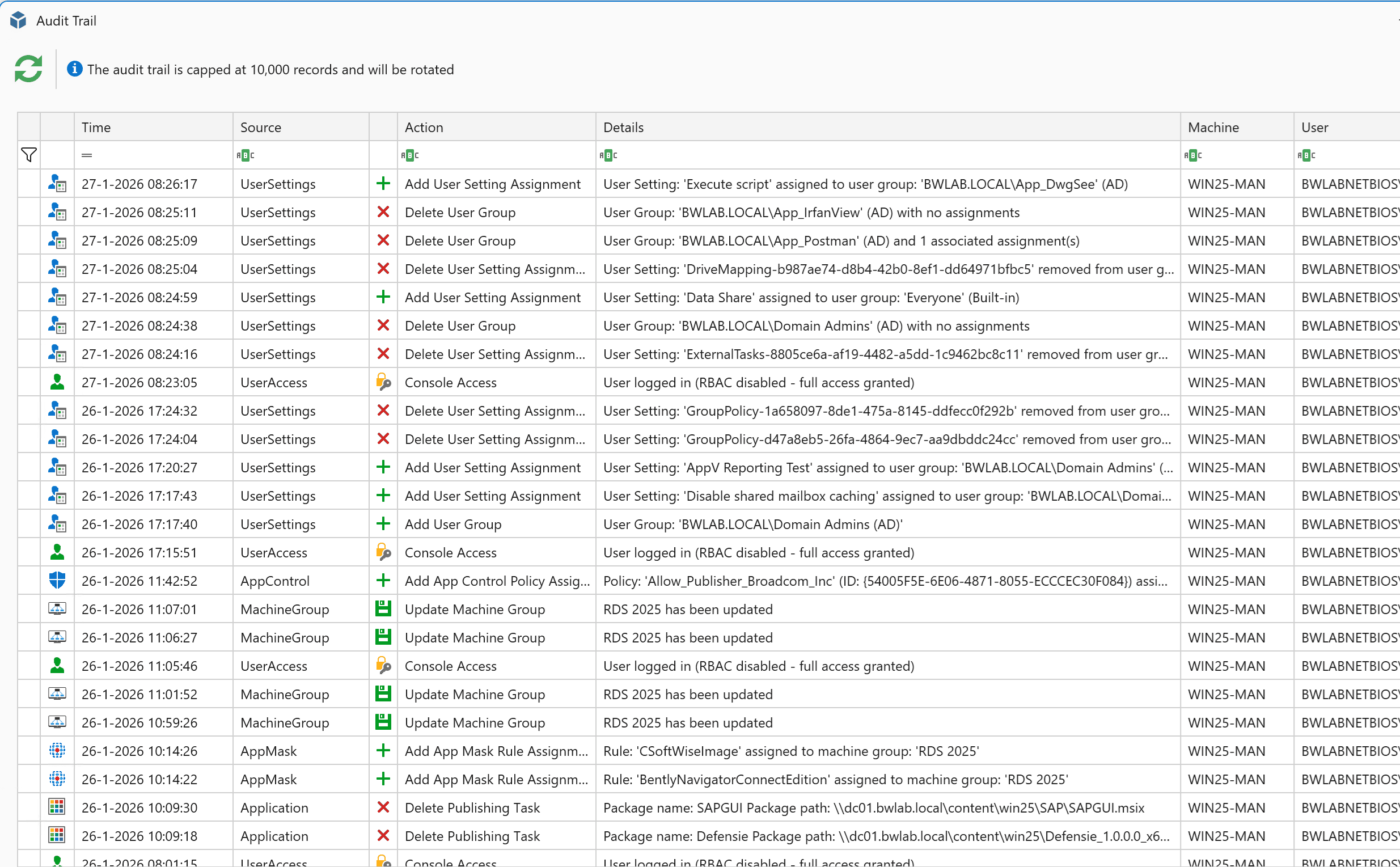Click the Audit Trail app cube icon
1400x867 pixels.
click(18, 20)
